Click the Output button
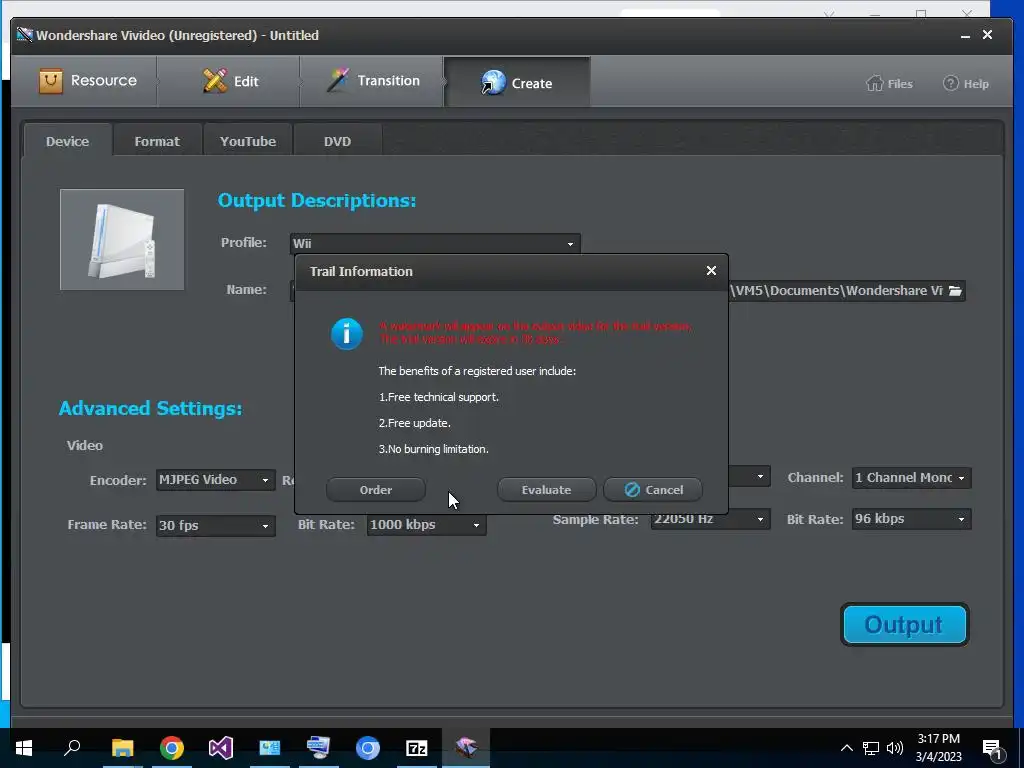Viewport: 1024px width, 768px height. pyautogui.click(x=904, y=624)
